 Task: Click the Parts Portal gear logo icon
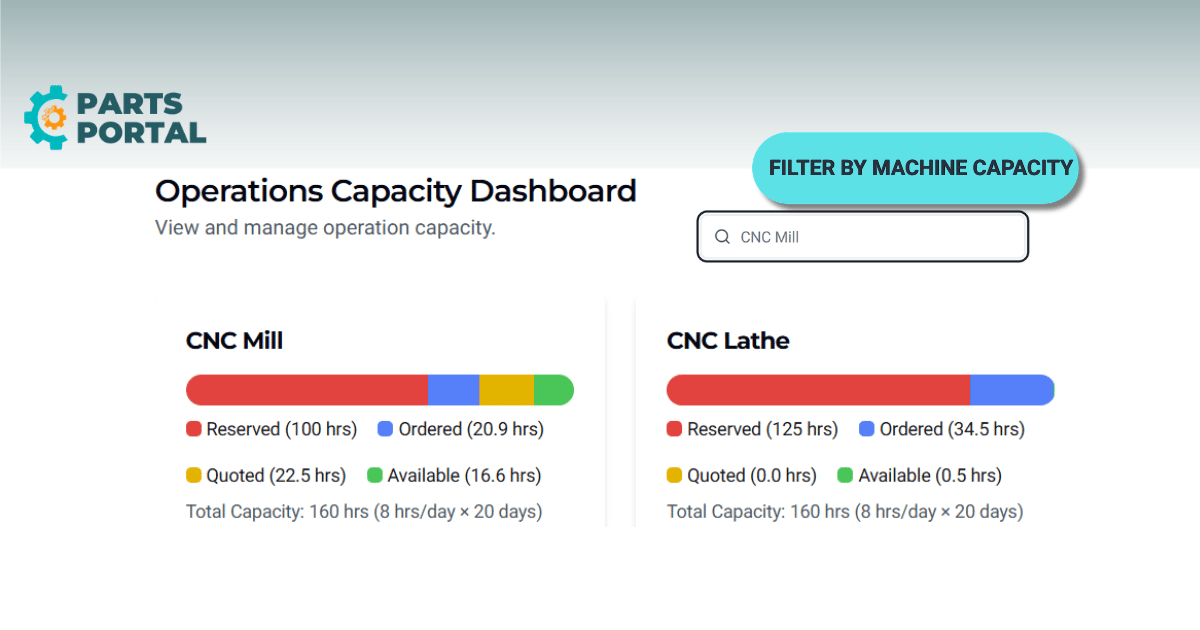pyautogui.click(x=45, y=118)
